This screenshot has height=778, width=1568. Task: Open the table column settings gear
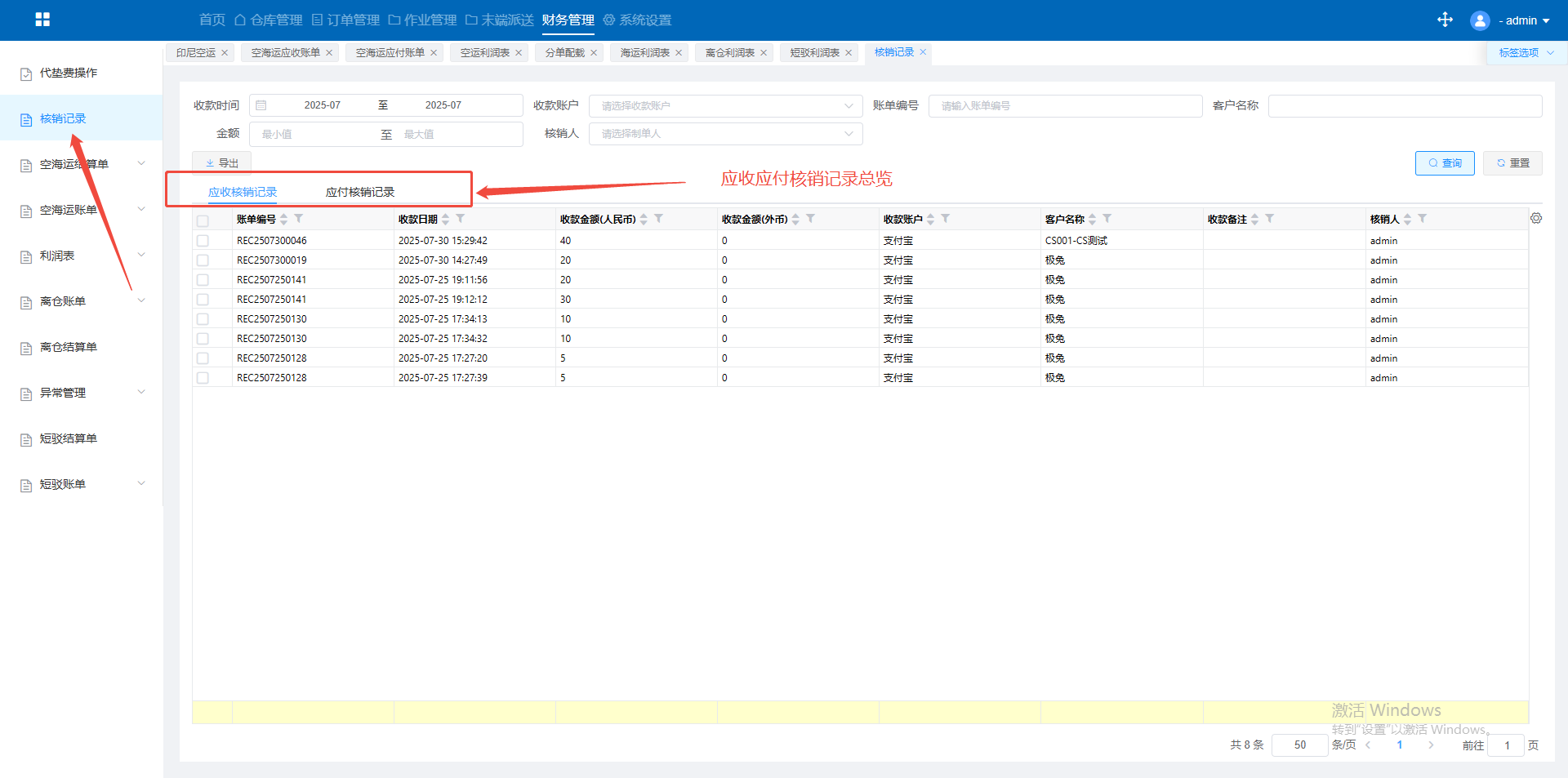click(1535, 219)
